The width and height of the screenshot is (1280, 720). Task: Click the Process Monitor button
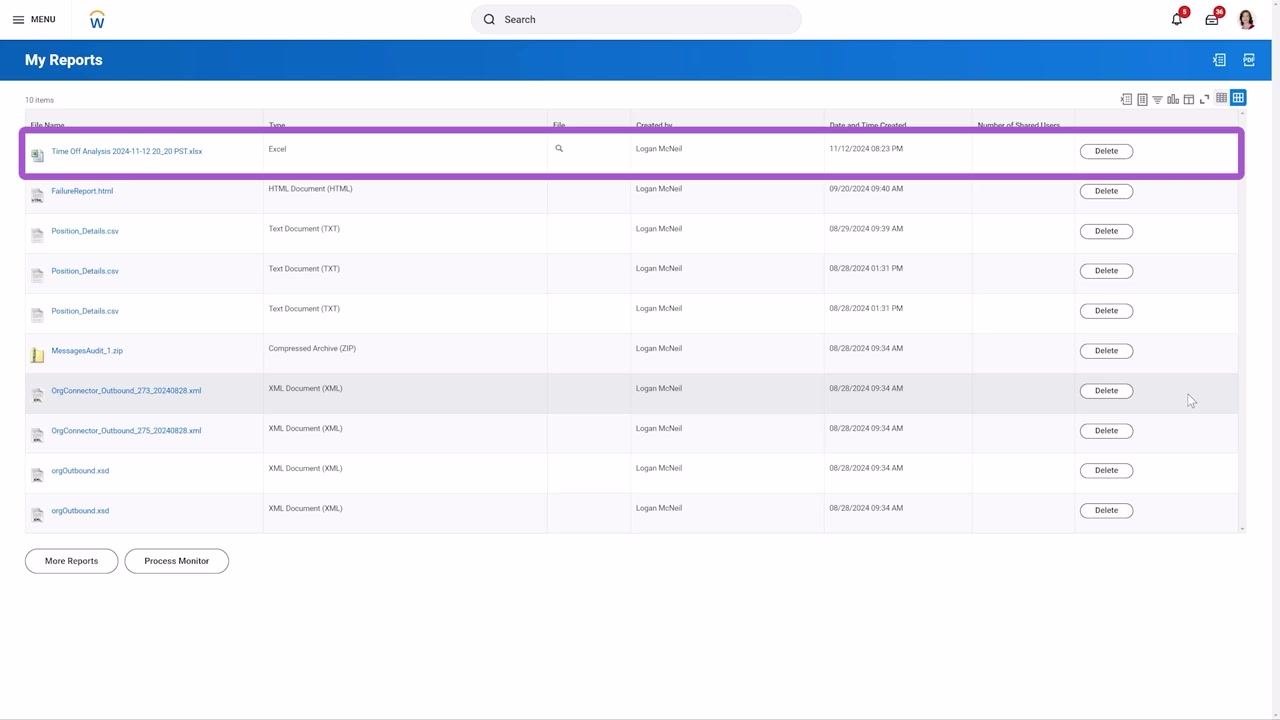176,561
